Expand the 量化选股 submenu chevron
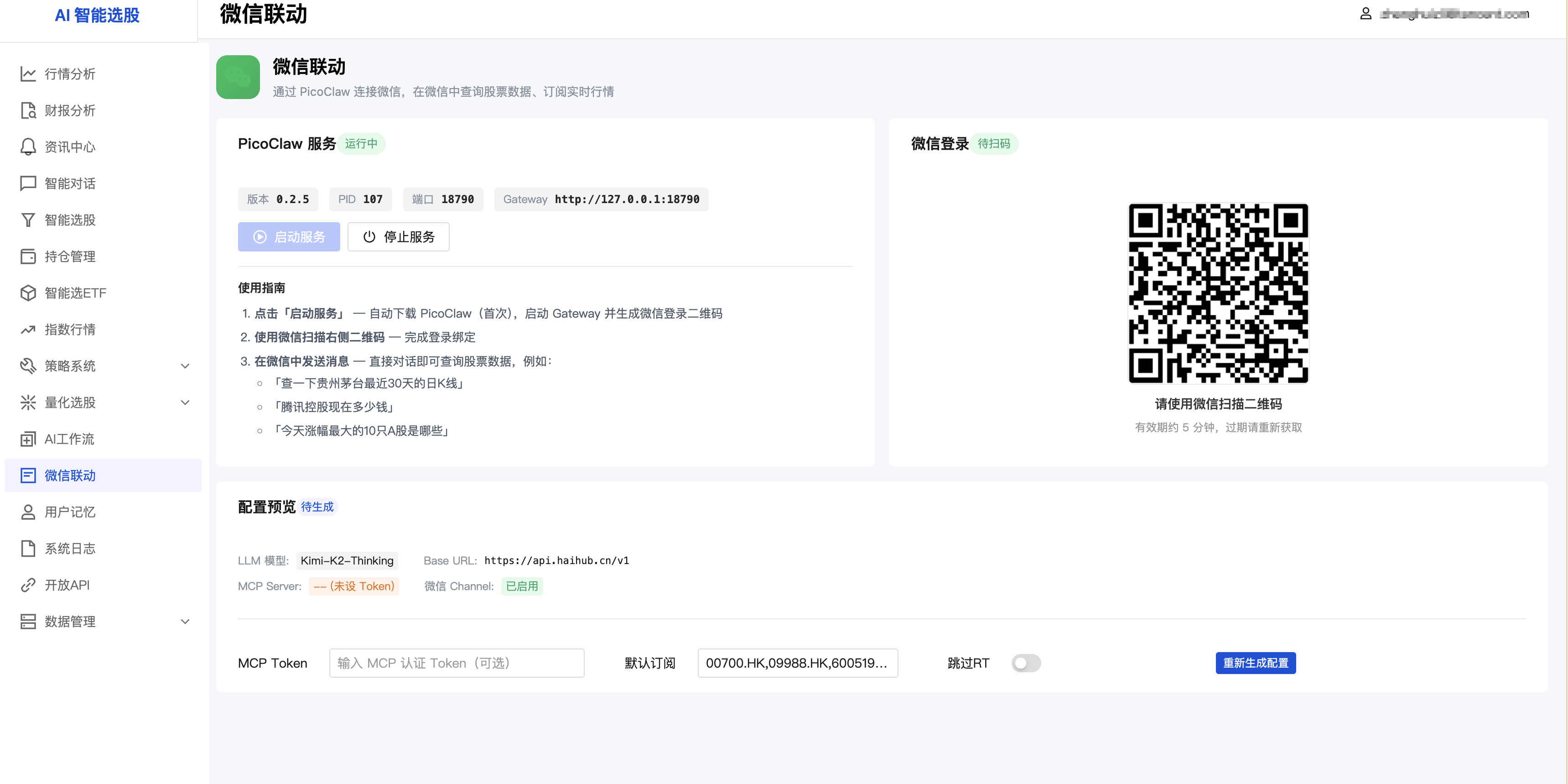Screen dimensions: 1568x784 (x=186, y=402)
